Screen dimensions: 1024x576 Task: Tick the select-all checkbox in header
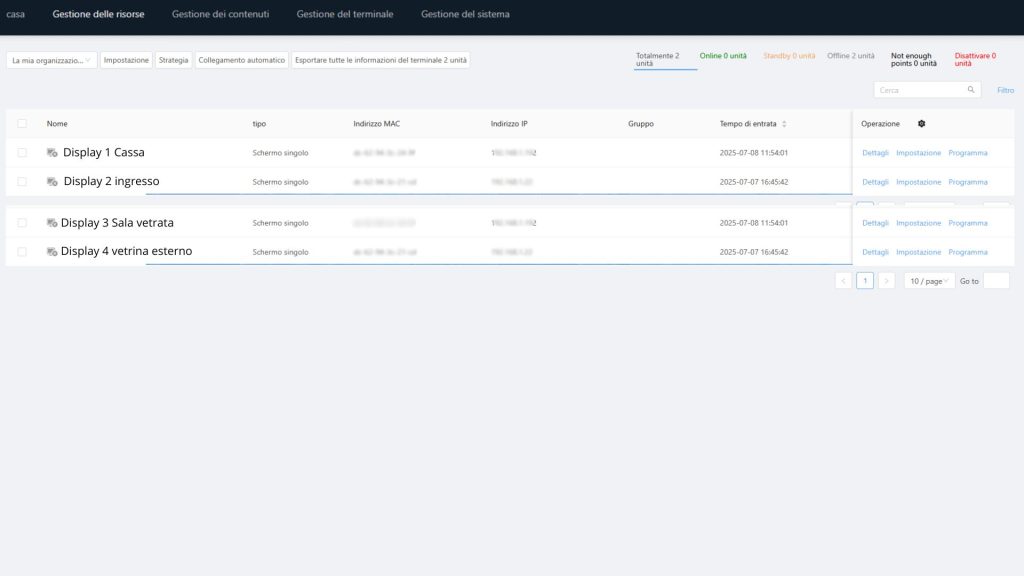[x=22, y=124]
